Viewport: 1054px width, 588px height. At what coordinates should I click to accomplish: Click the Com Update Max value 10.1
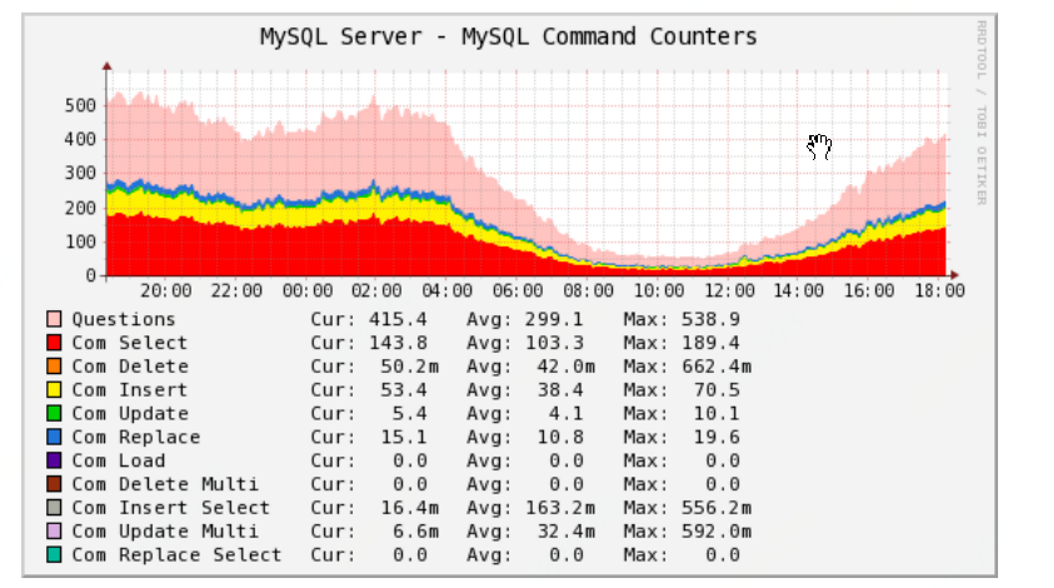pos(717,413)
